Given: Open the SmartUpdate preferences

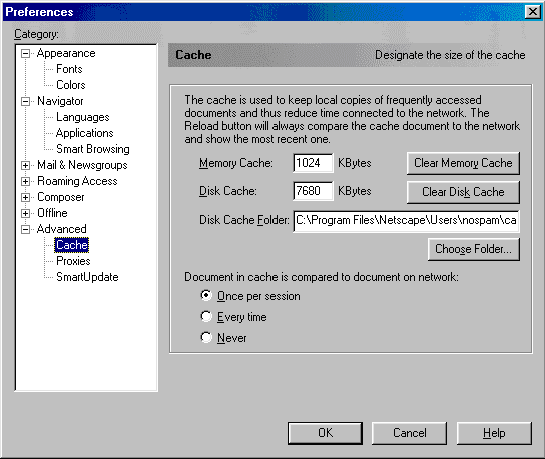Looking at the screenshot, I should 87,277.
